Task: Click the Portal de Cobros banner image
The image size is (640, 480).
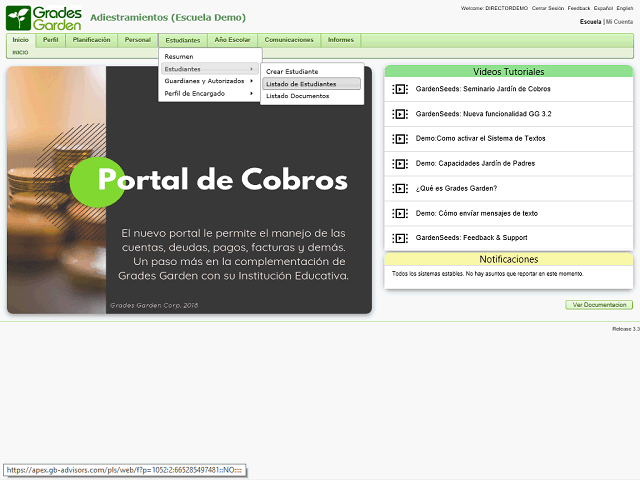Action: [189, 190]
